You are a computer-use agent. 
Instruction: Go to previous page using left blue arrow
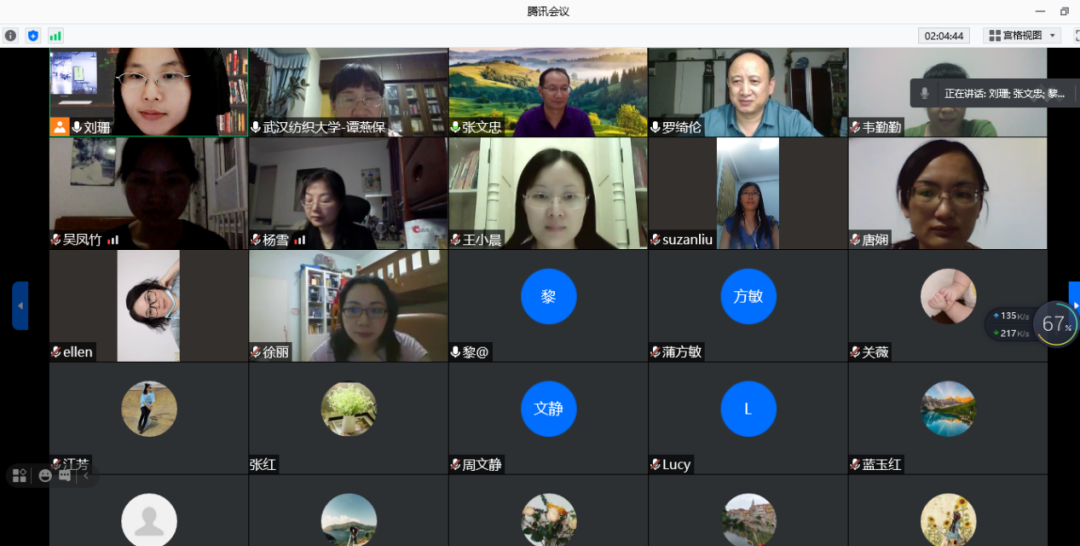pos(20,305)
